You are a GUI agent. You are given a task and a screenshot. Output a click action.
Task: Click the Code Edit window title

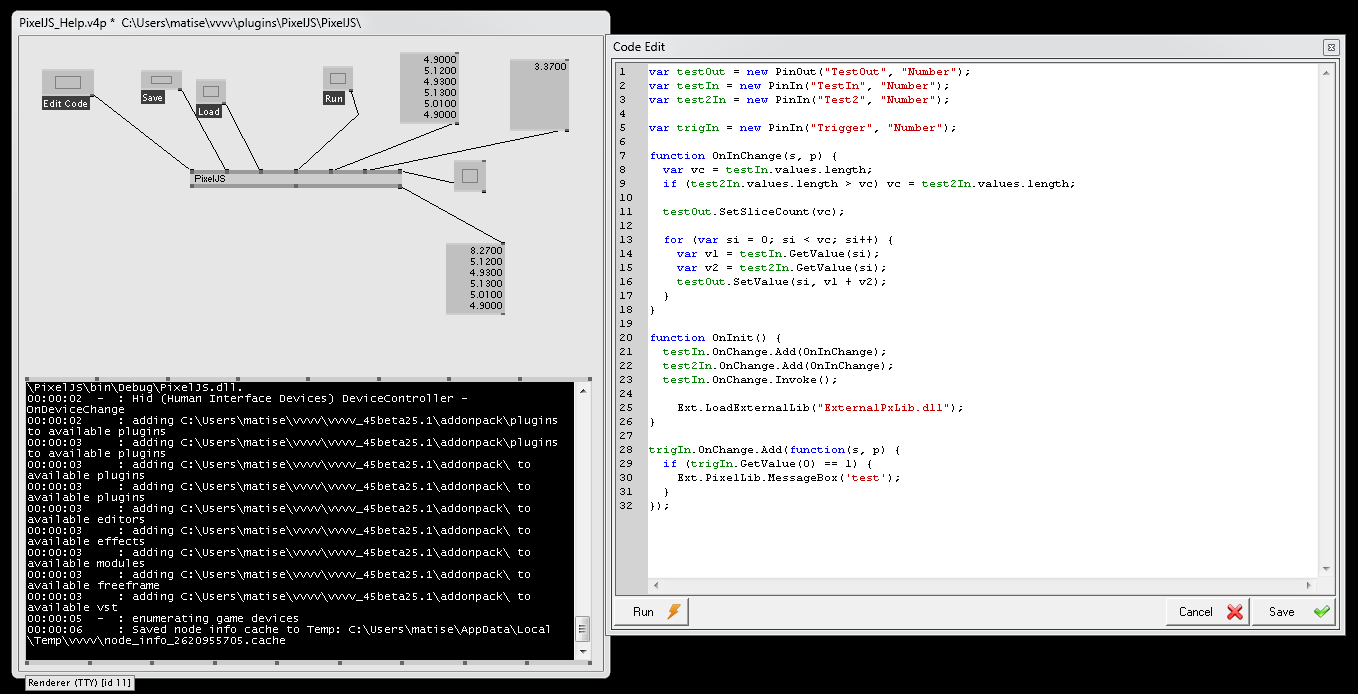click(x=639, y=47)
